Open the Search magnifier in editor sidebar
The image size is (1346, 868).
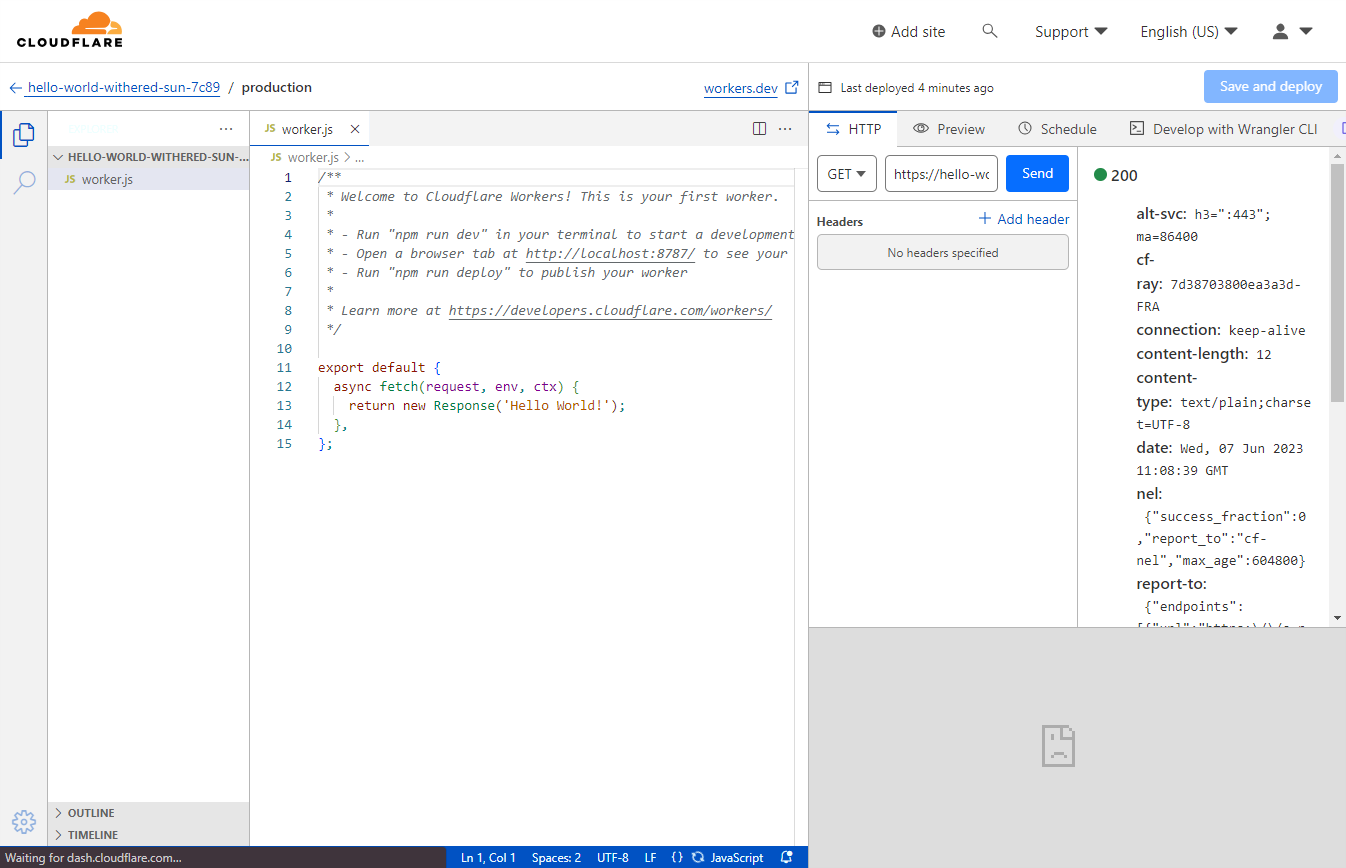coord(24,182)
